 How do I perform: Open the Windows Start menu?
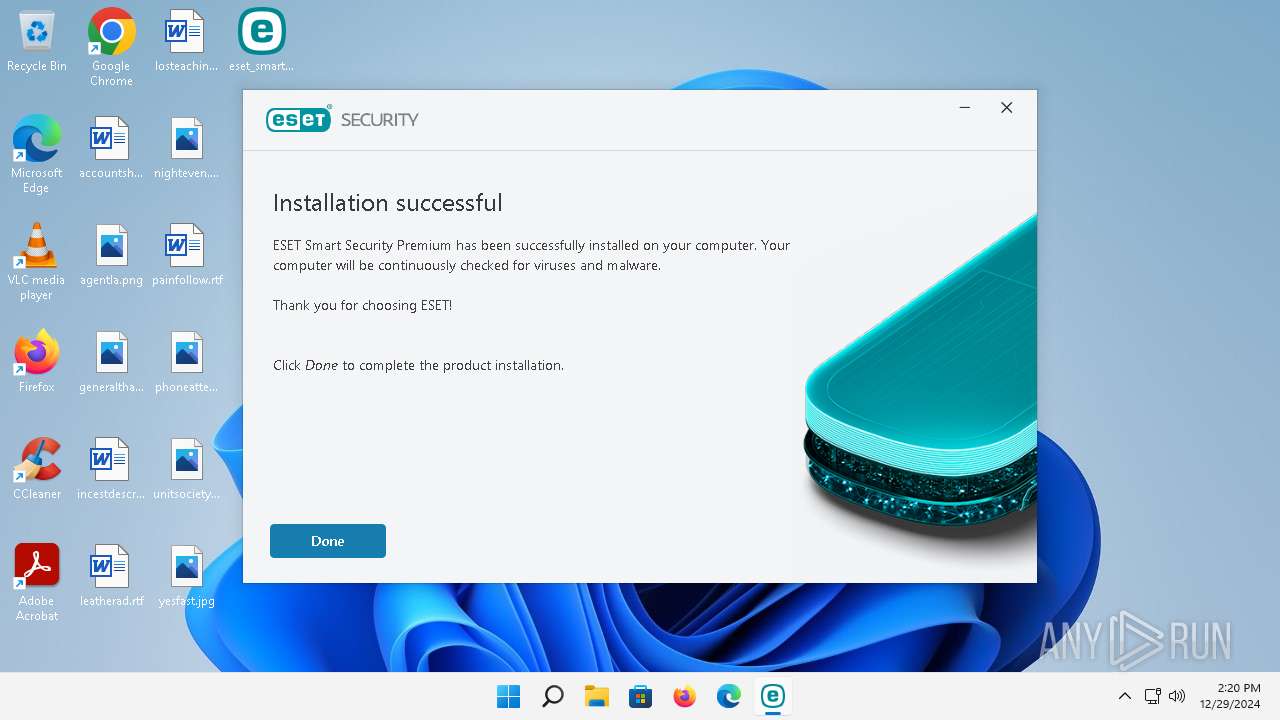[508, 696]
